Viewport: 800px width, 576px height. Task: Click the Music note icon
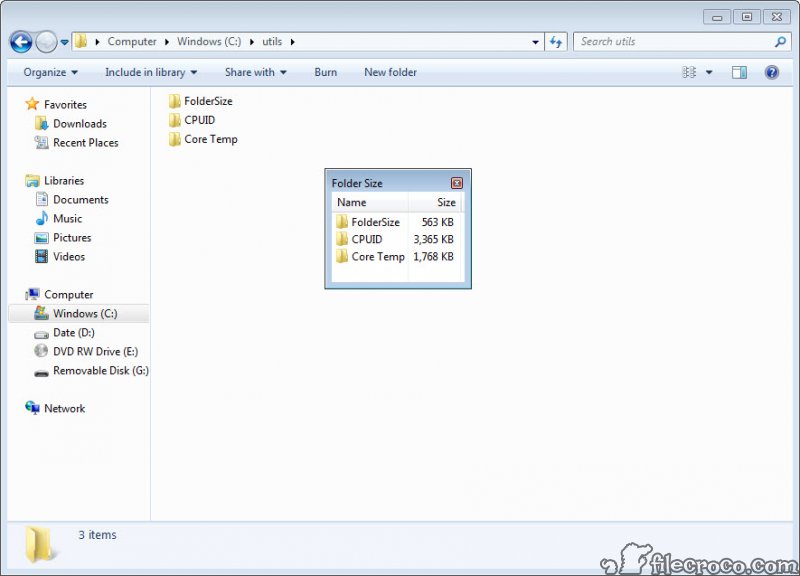[41, 218]
